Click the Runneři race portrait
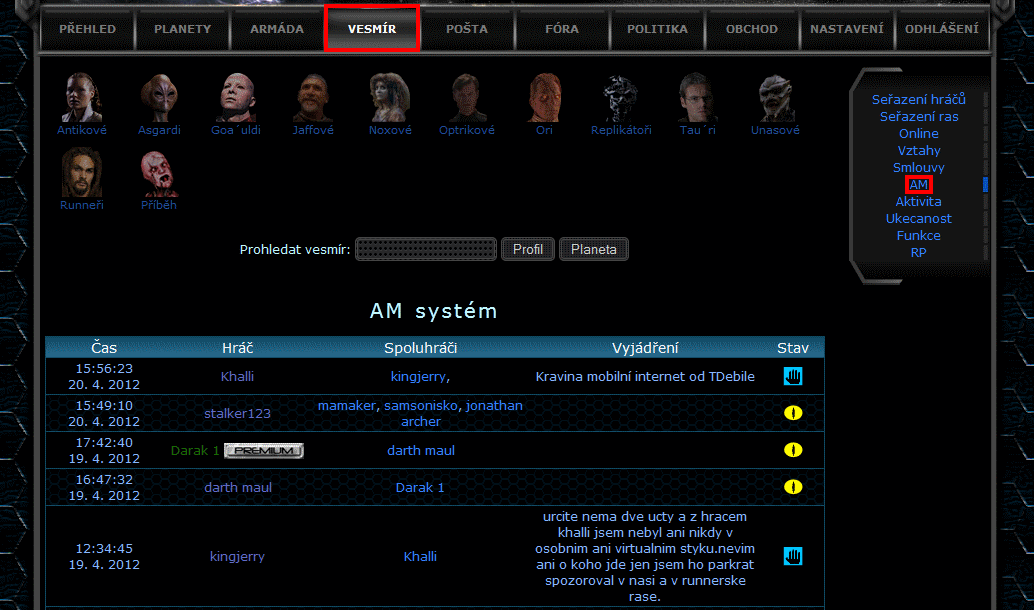Screen dimensions: 1034x610 click(x=81, y=173)
